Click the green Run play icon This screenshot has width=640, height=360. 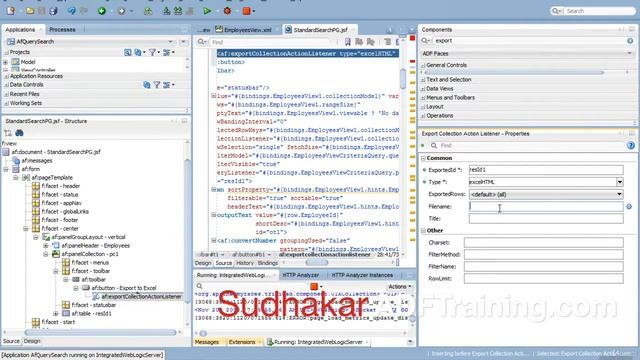click(207, 11)
